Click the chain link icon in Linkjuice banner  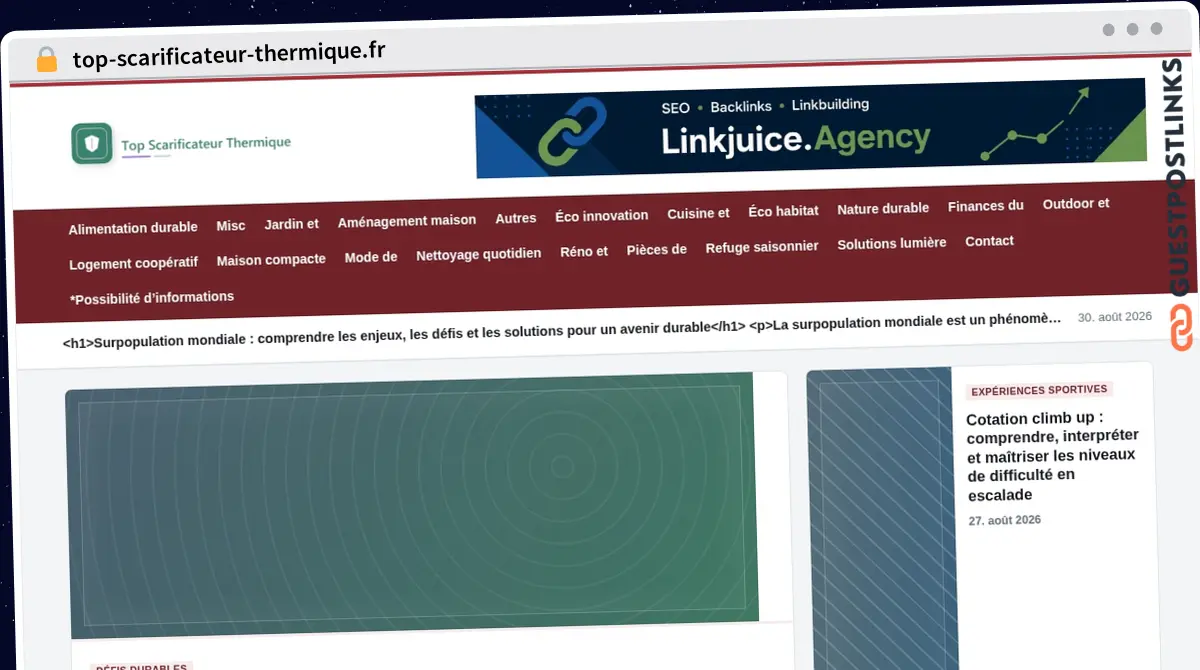pyautogui.click(x=573, y=132)
